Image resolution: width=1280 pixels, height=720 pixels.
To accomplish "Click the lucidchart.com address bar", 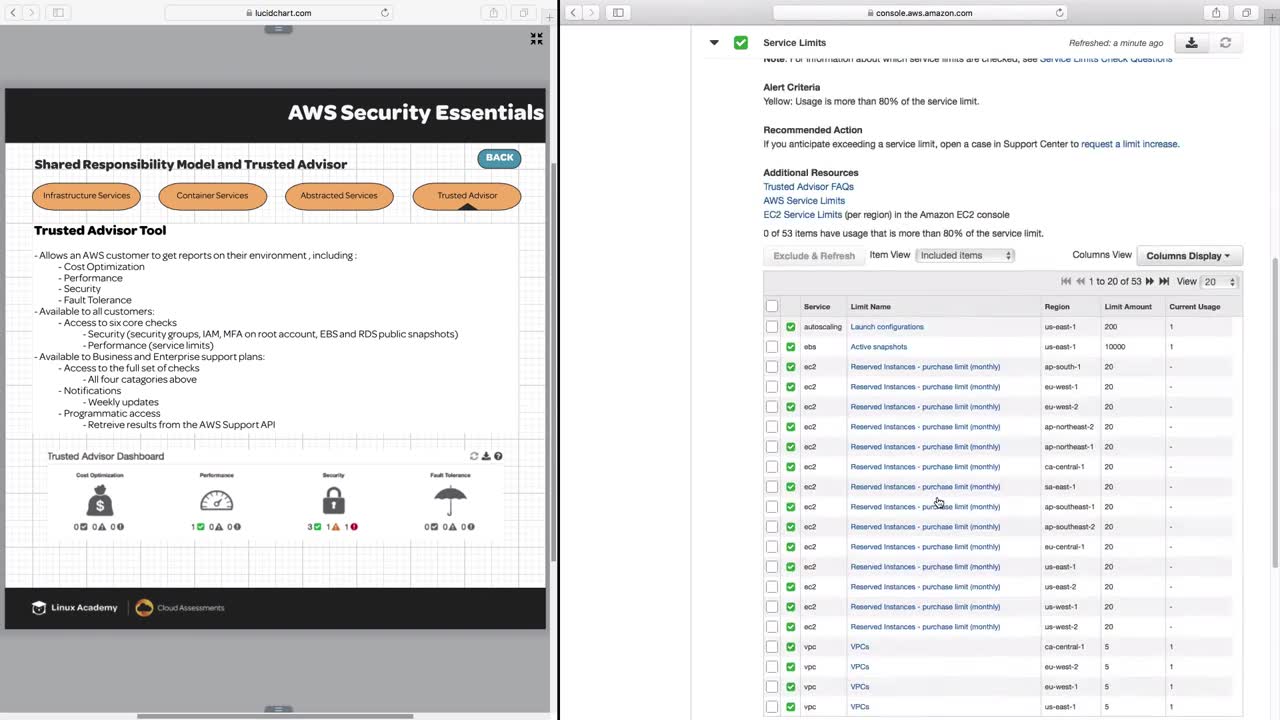I will point(279,13).
